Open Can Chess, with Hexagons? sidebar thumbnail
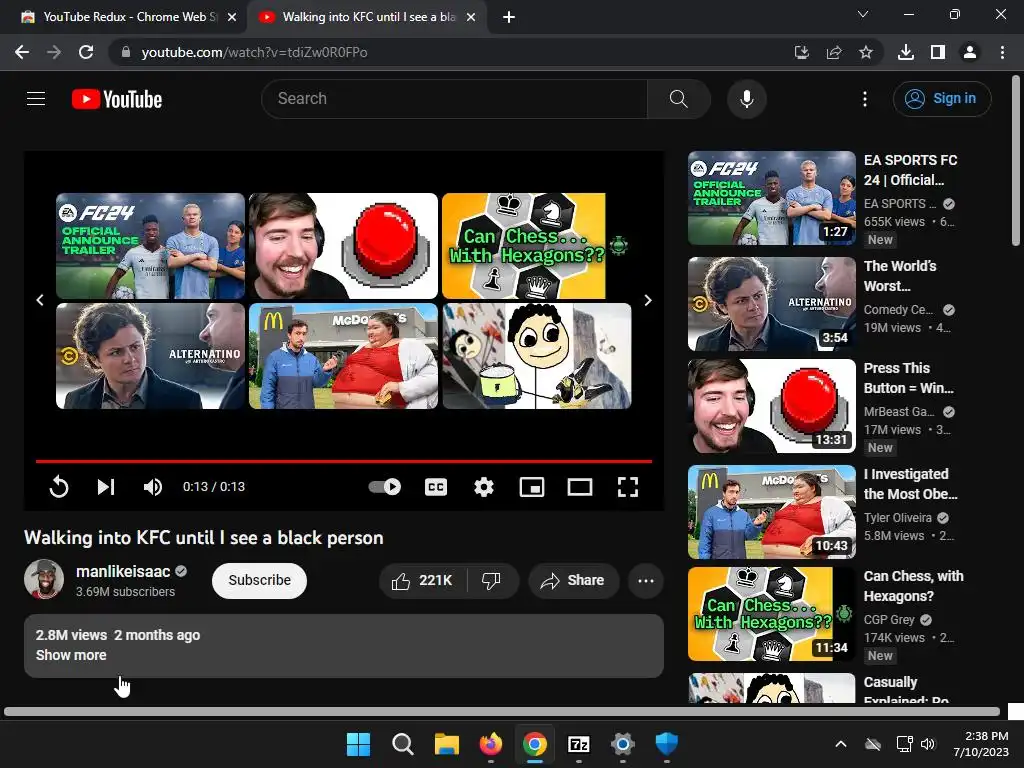 pyautogui.click(x=771, y=614)
